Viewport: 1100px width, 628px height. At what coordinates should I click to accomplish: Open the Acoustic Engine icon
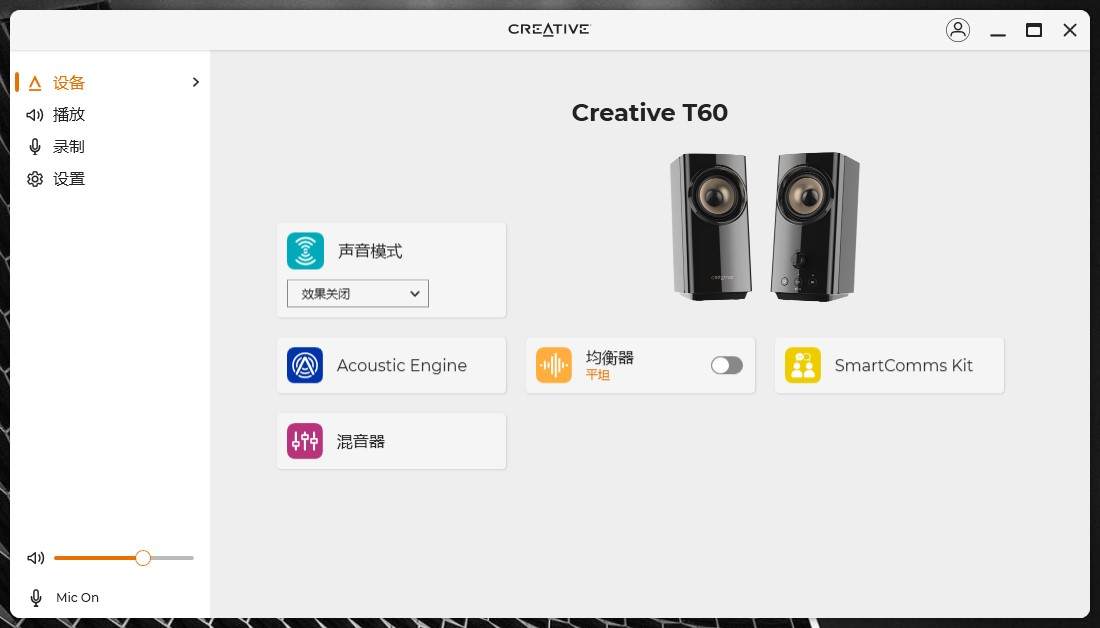[305, 365]
